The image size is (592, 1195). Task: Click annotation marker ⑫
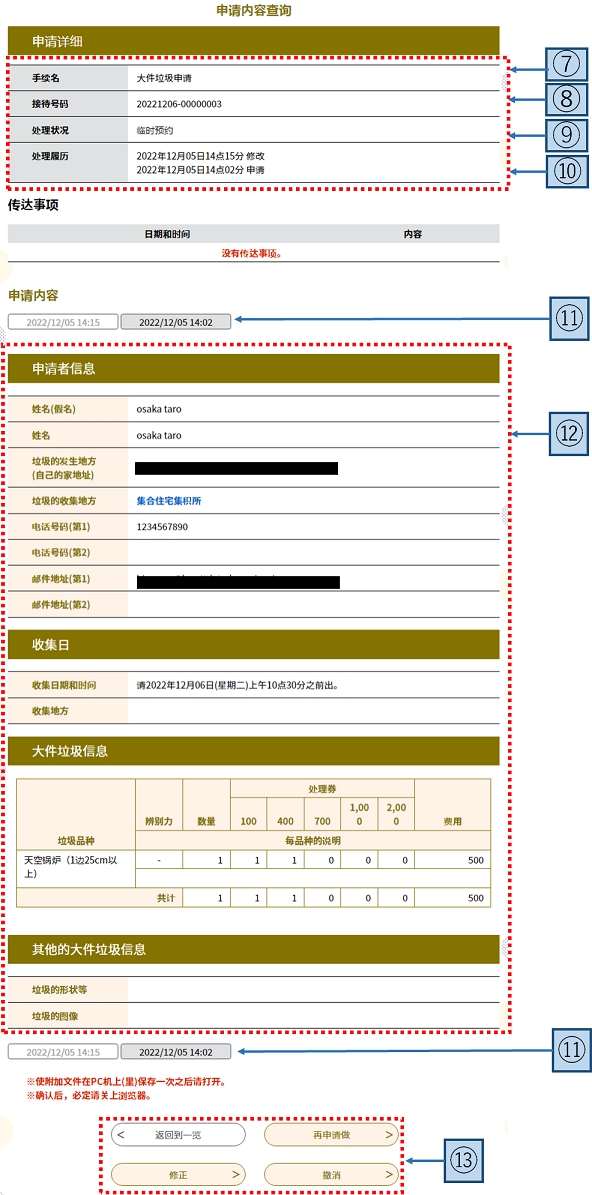(565, 434)
